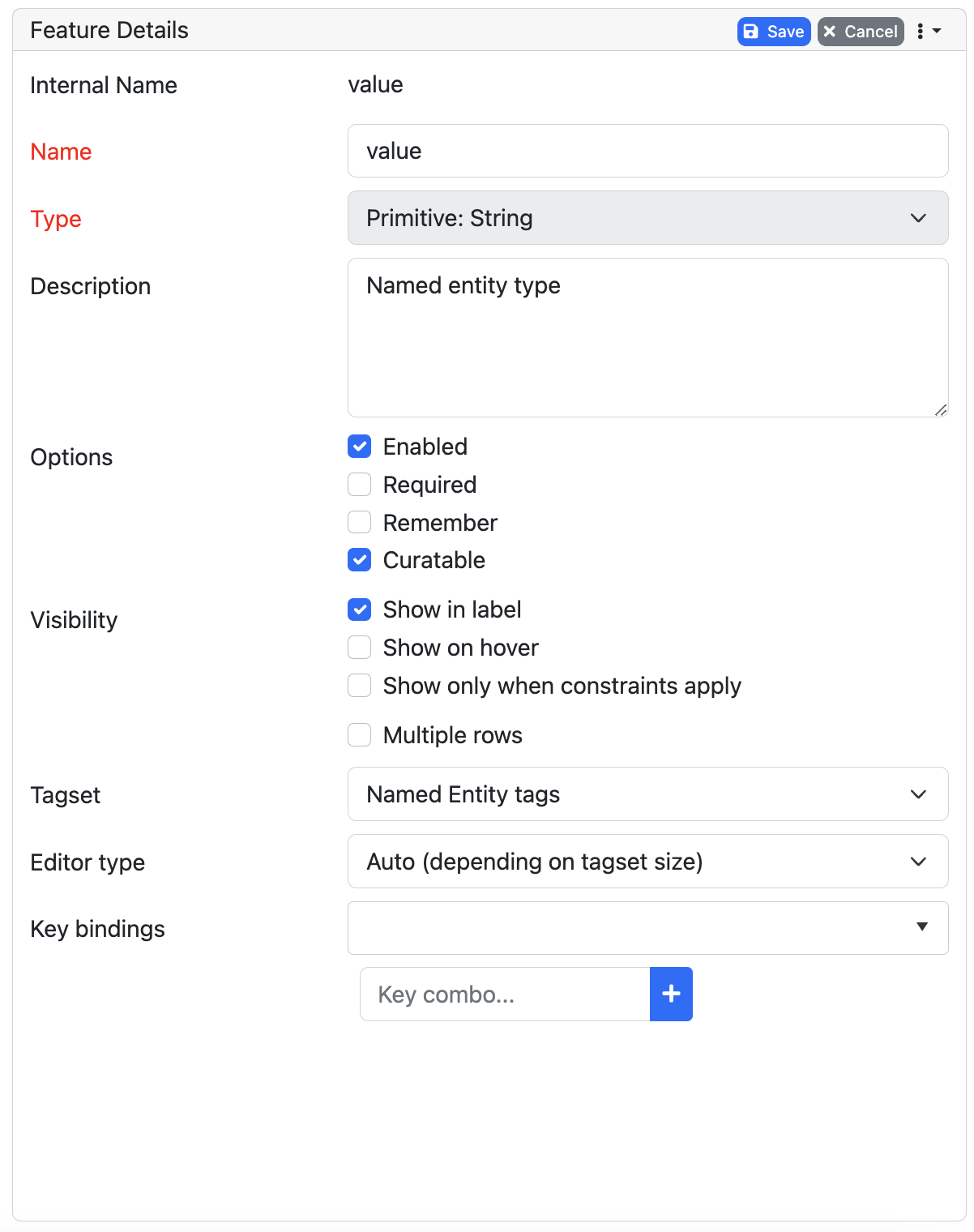Image resolution: width=974 pixels, height=1232 pixels.
Task: Click the blue plus to add a key combo
Action: pyautogui.click(x=671, y=994)
